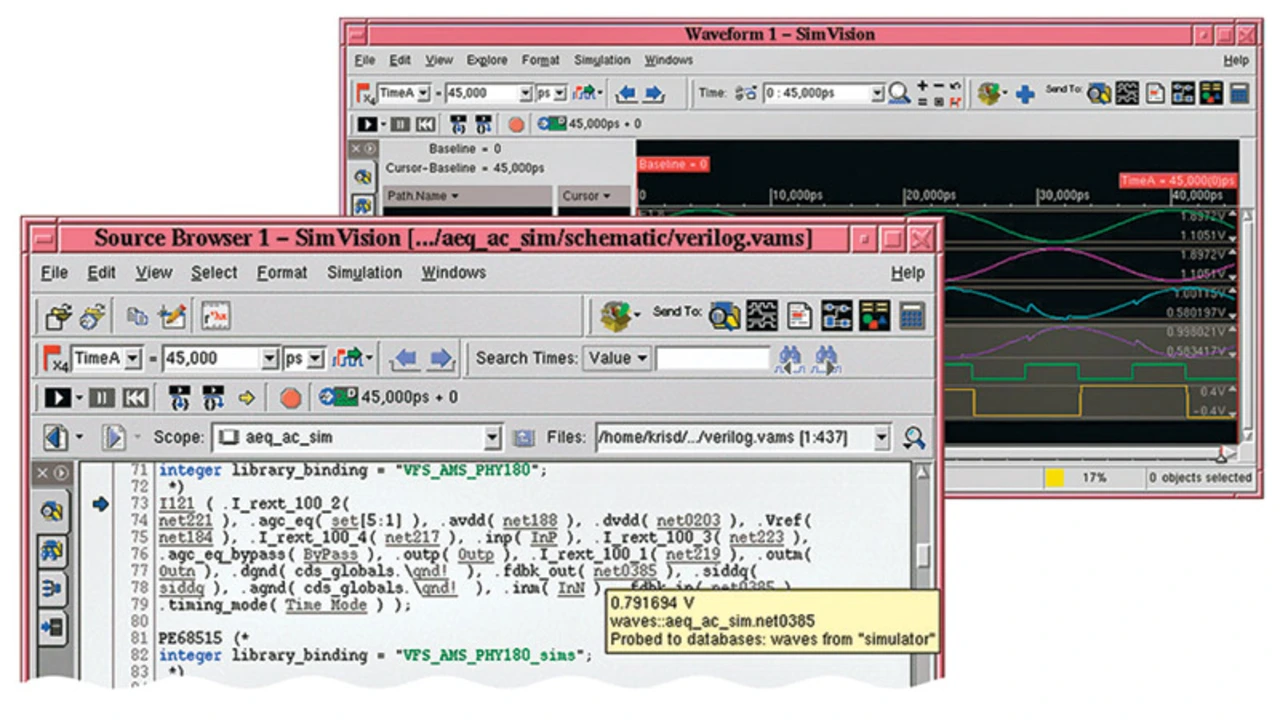Click into the Search Times text field

(712, 358)
